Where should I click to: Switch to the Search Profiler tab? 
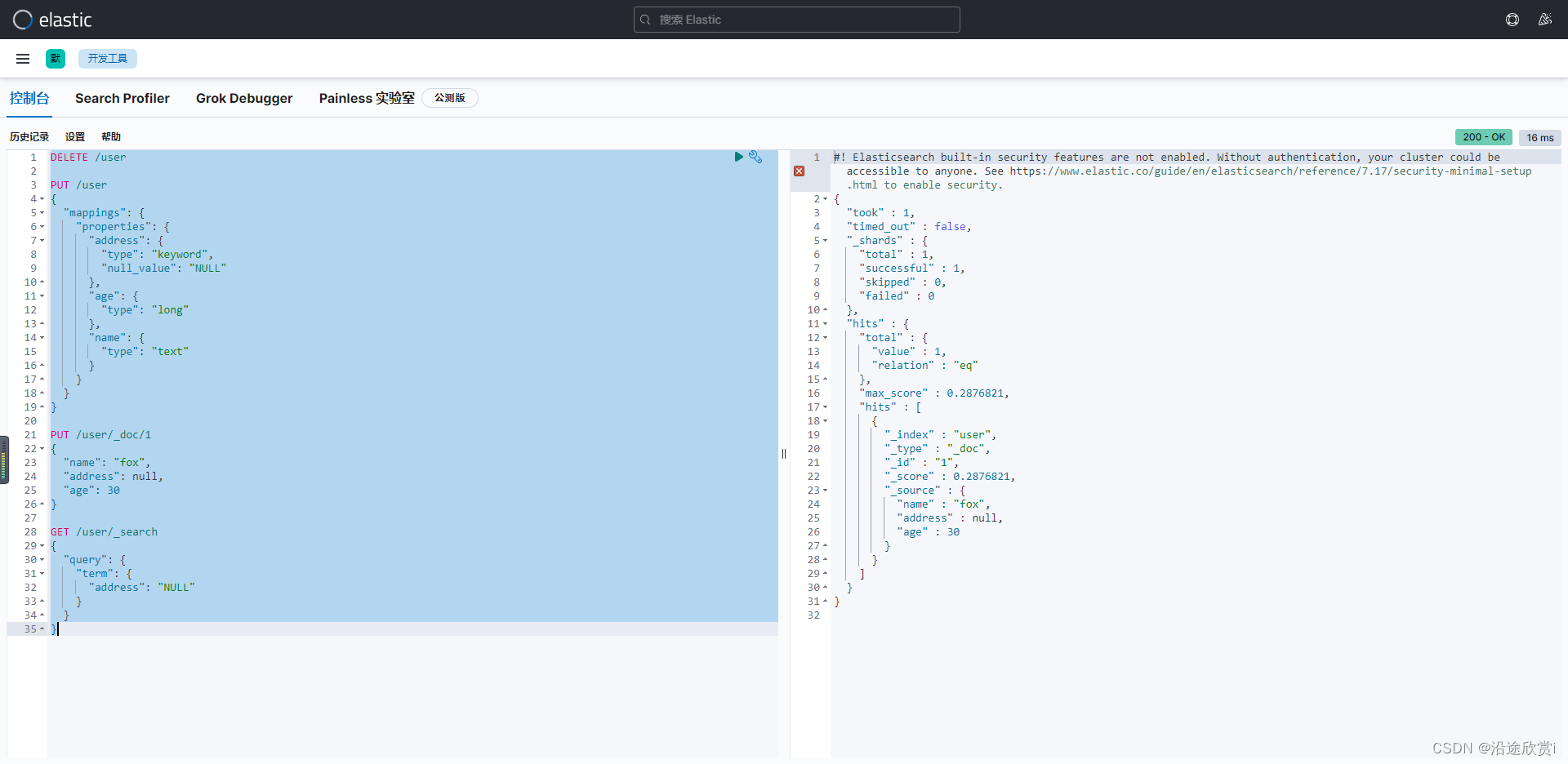(x=122, y=98)
